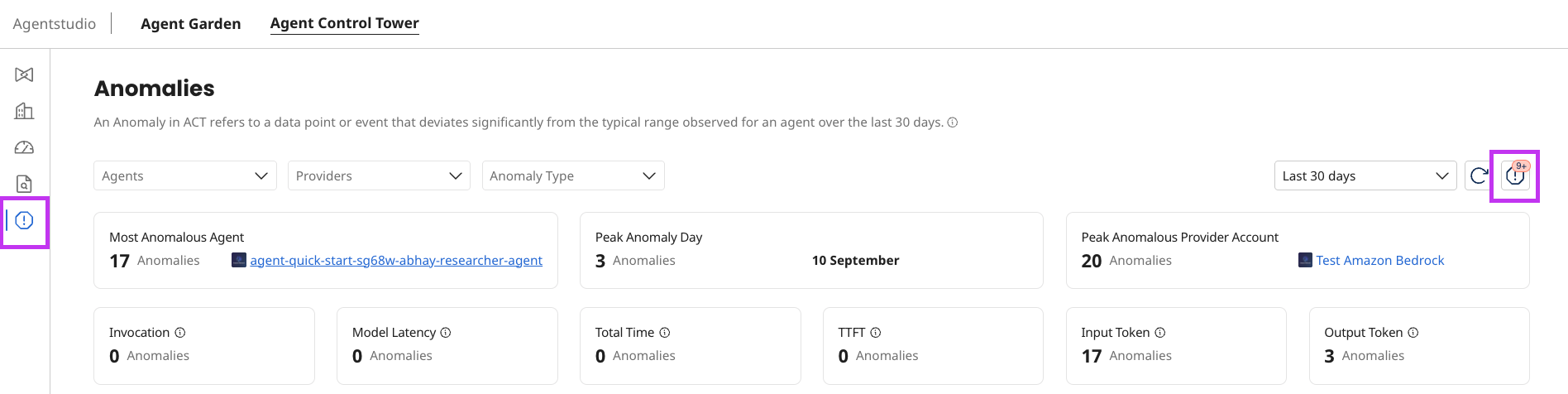Expand the Agents filter dropdown
1568x394 pixels.
coord(184,175)
